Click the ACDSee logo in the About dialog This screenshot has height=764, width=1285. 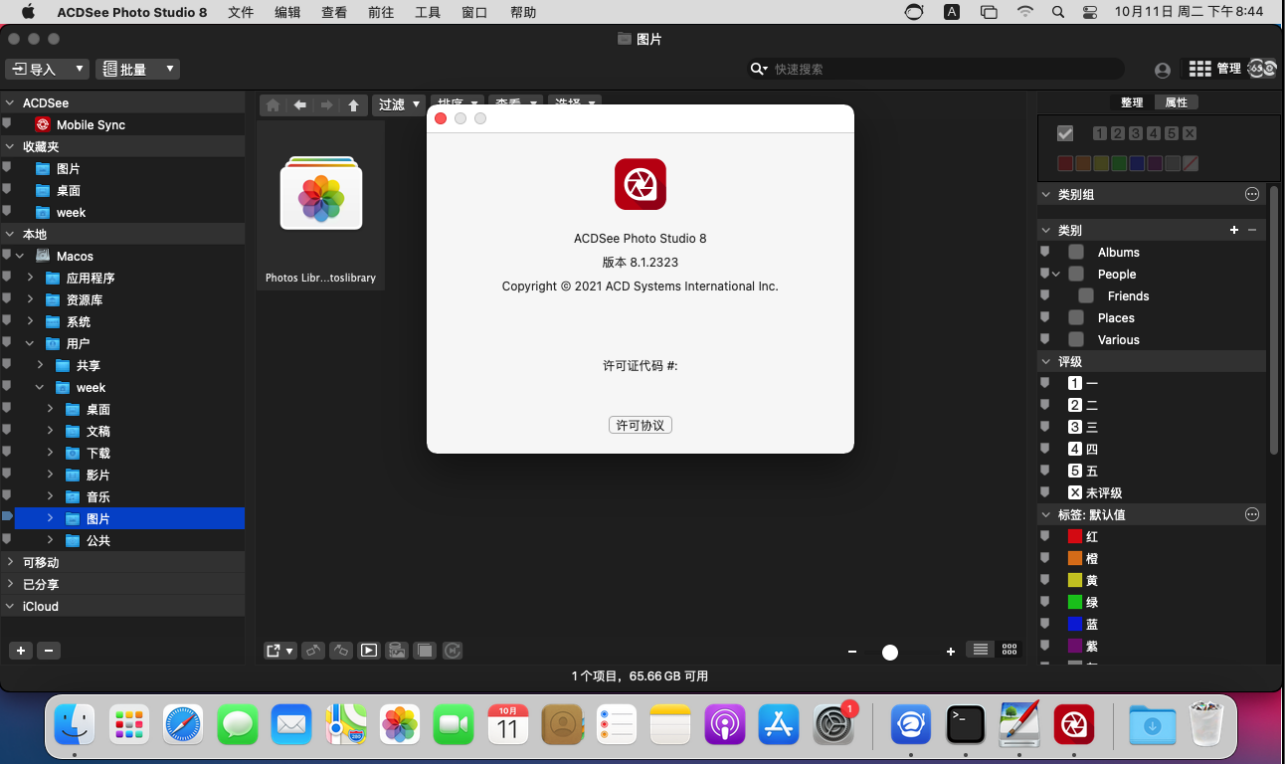tap(640, 183)
